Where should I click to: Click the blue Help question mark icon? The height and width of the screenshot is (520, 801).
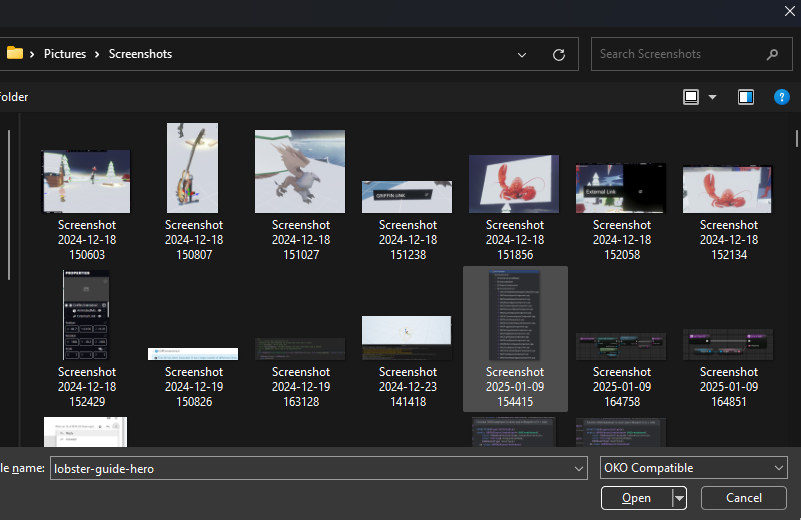(783, 97)
